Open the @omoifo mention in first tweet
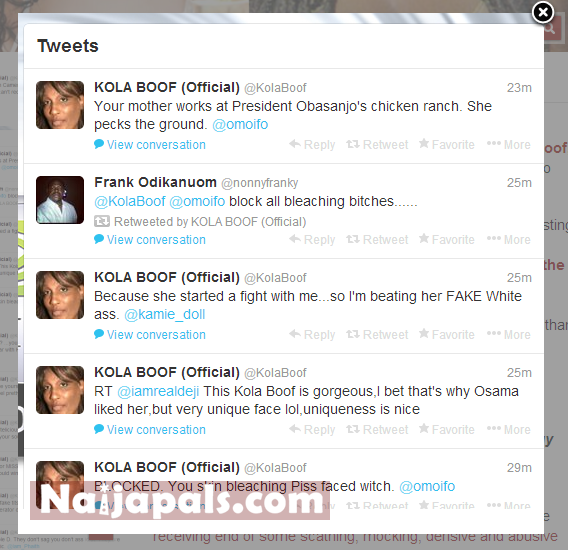This screenshot has height=550, width=568. point(240,124)
